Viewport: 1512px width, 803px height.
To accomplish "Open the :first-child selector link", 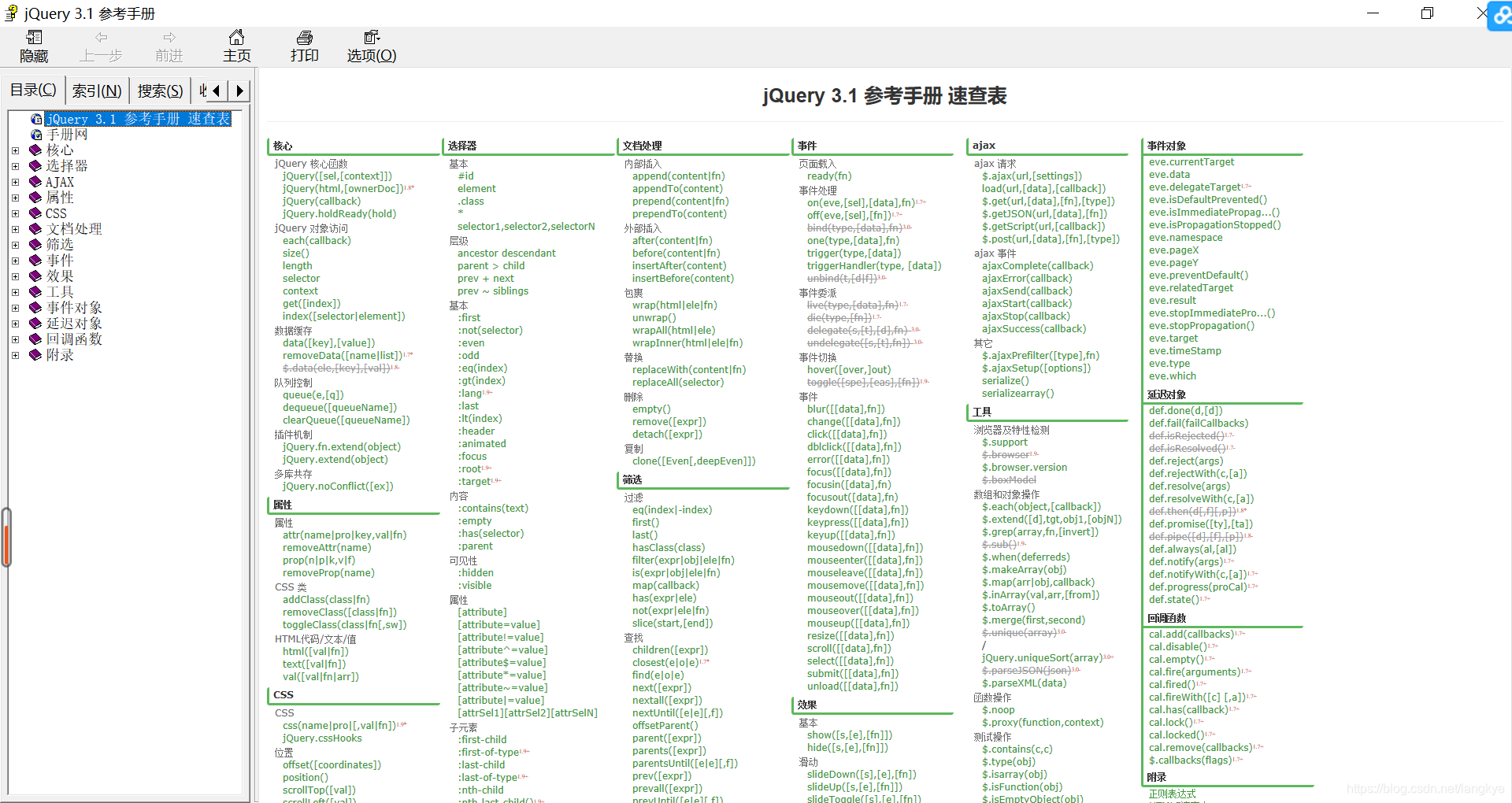I will point(482,740).
